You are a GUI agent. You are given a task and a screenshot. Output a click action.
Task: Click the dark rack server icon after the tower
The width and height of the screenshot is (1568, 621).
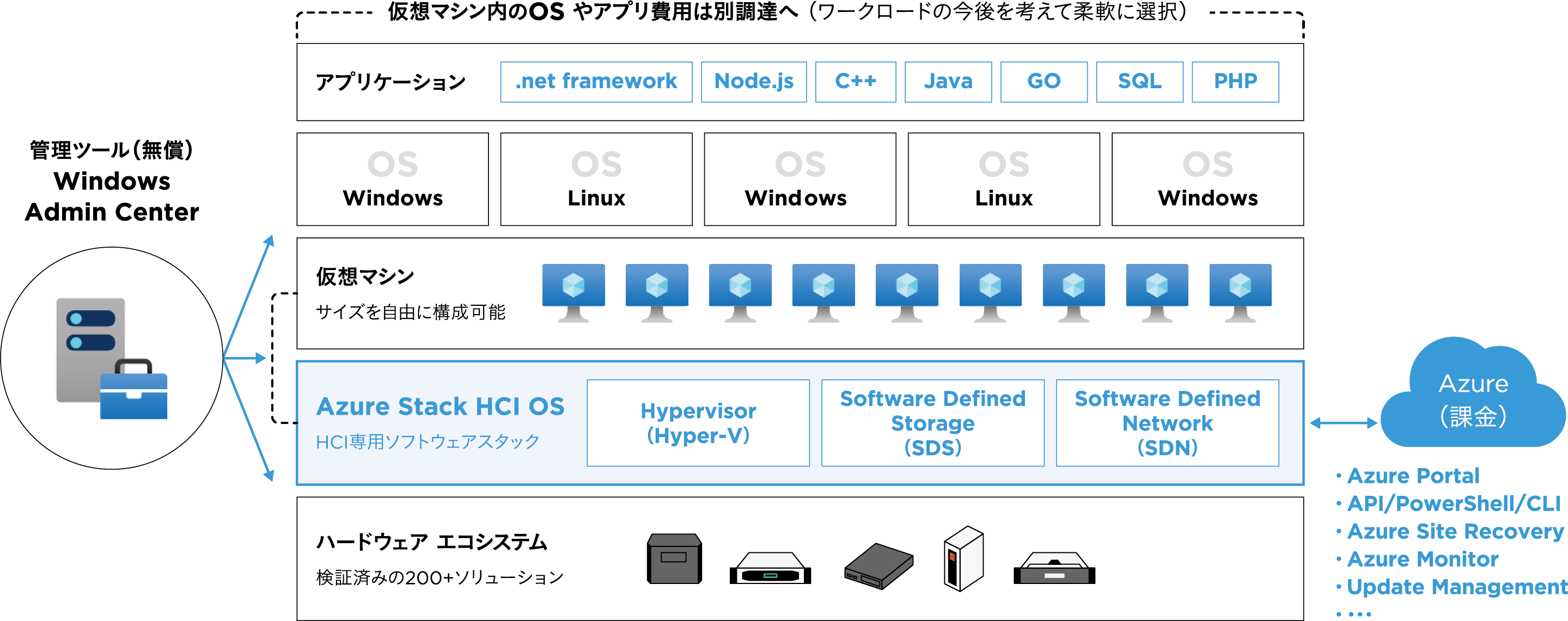[x=1054, y=568]
